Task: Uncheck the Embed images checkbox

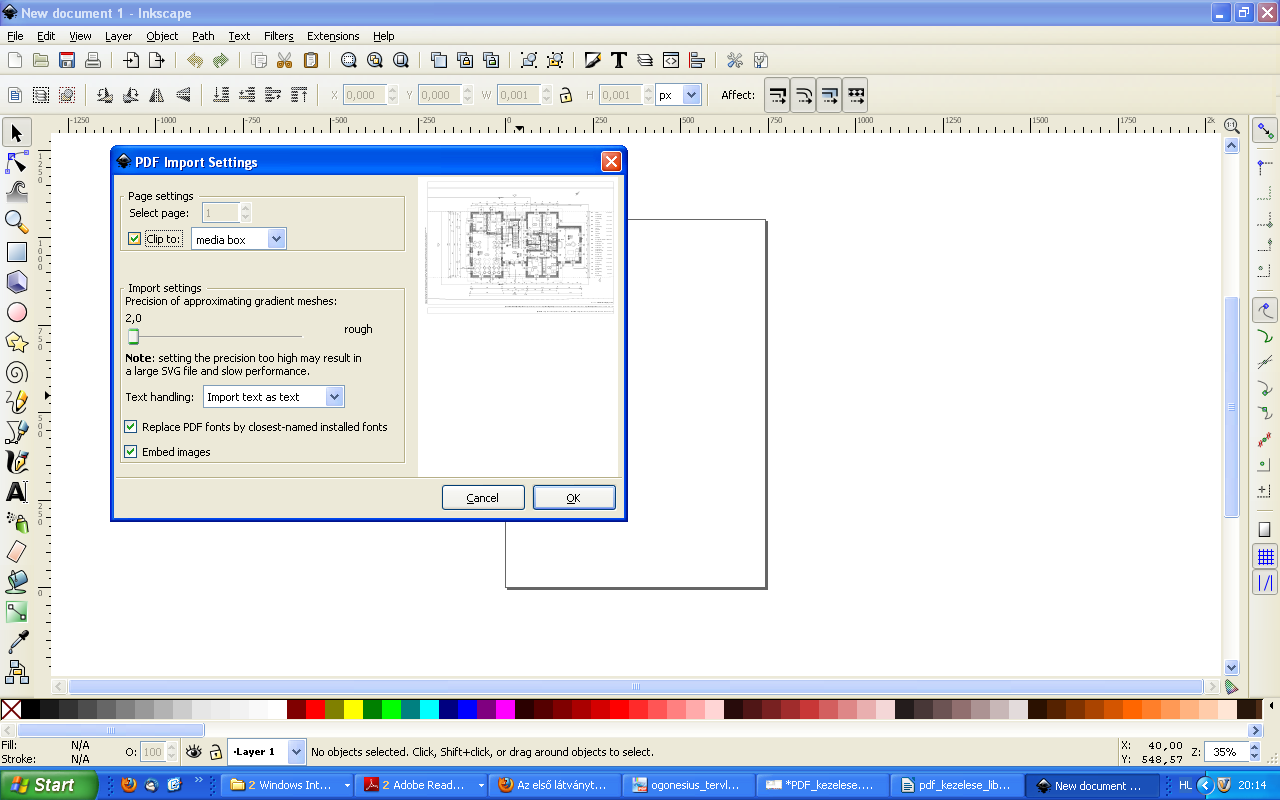Action: pyautogui.click(x=130, y=452)
